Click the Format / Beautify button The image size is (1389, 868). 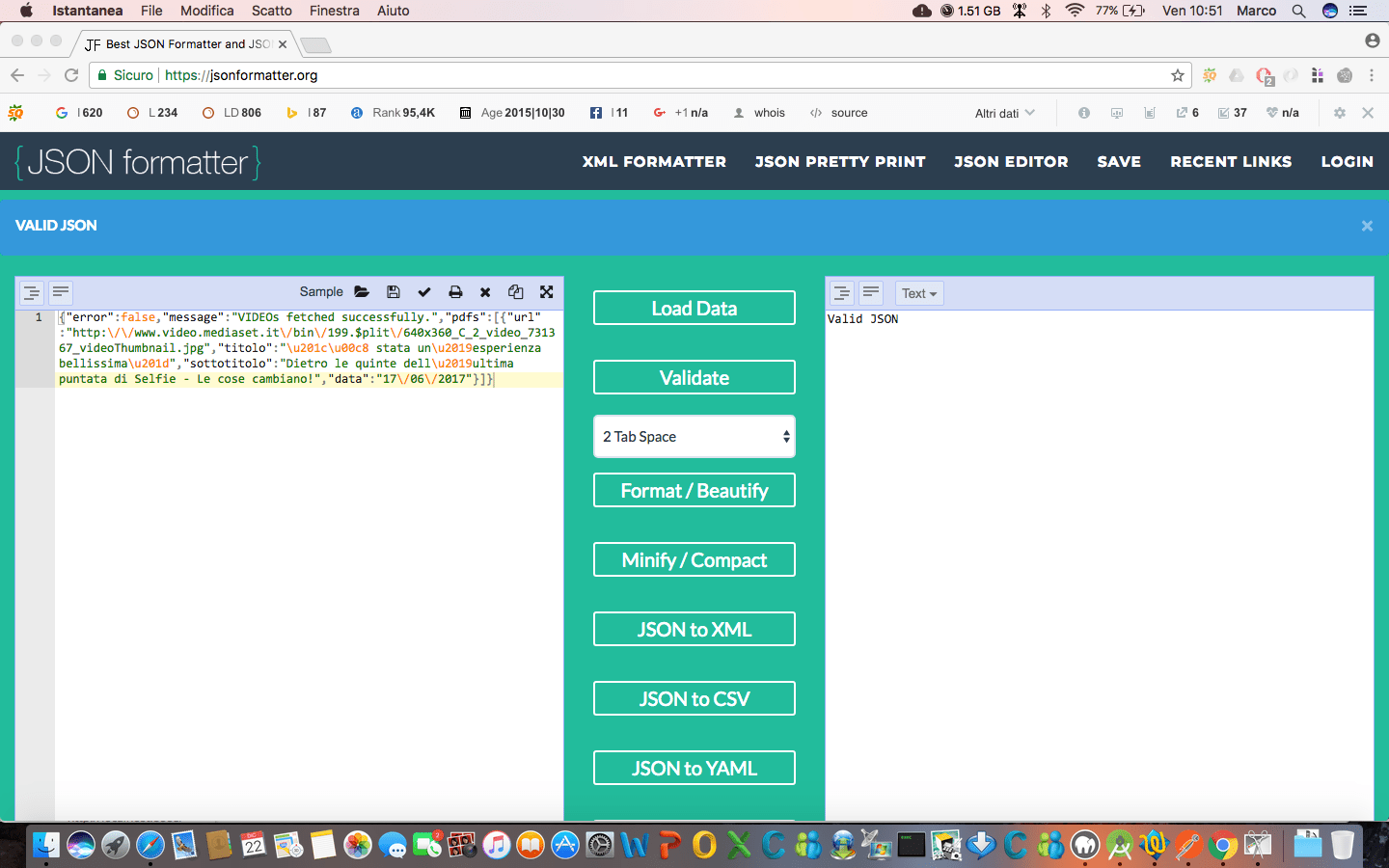pos(694,490)
